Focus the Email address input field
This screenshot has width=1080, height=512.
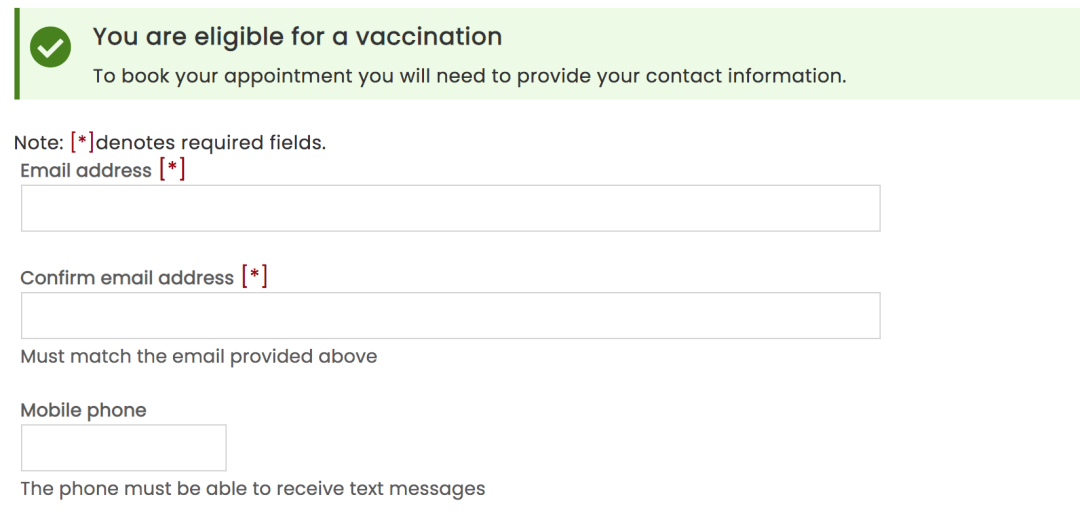click(450, 208)
